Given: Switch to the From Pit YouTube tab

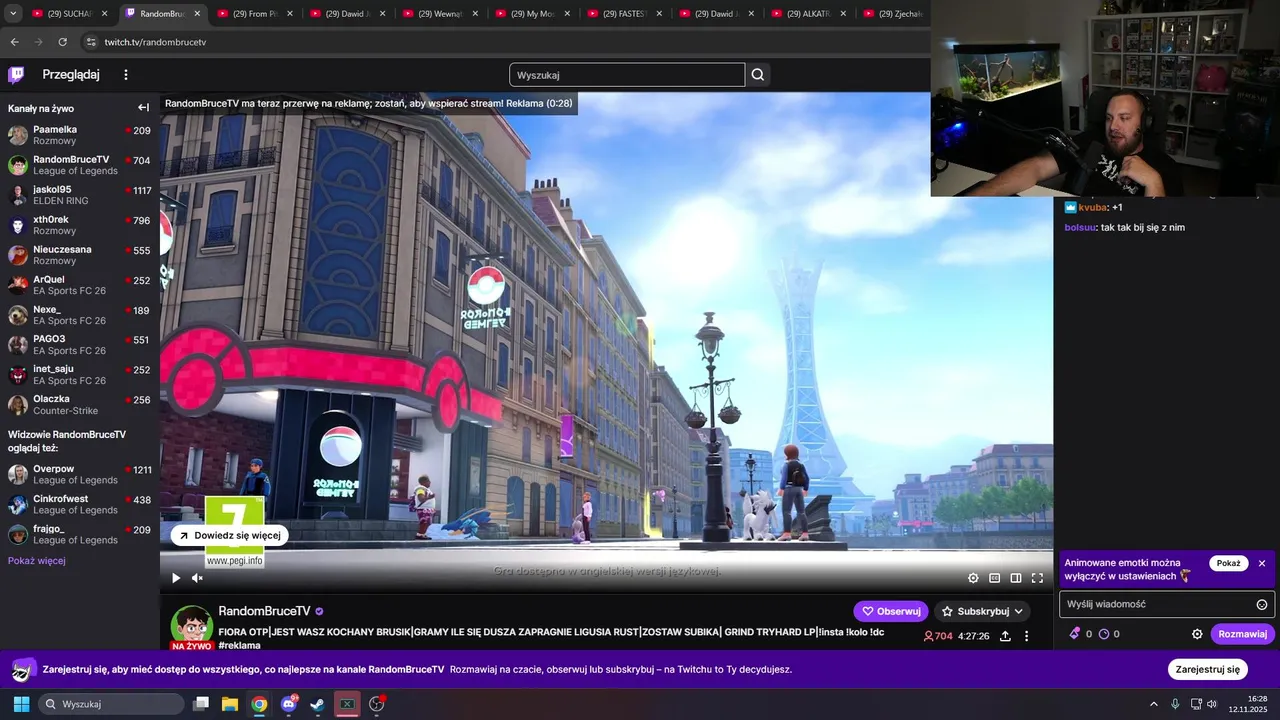Looking at the screenshot, I should (x=255, y=14).
